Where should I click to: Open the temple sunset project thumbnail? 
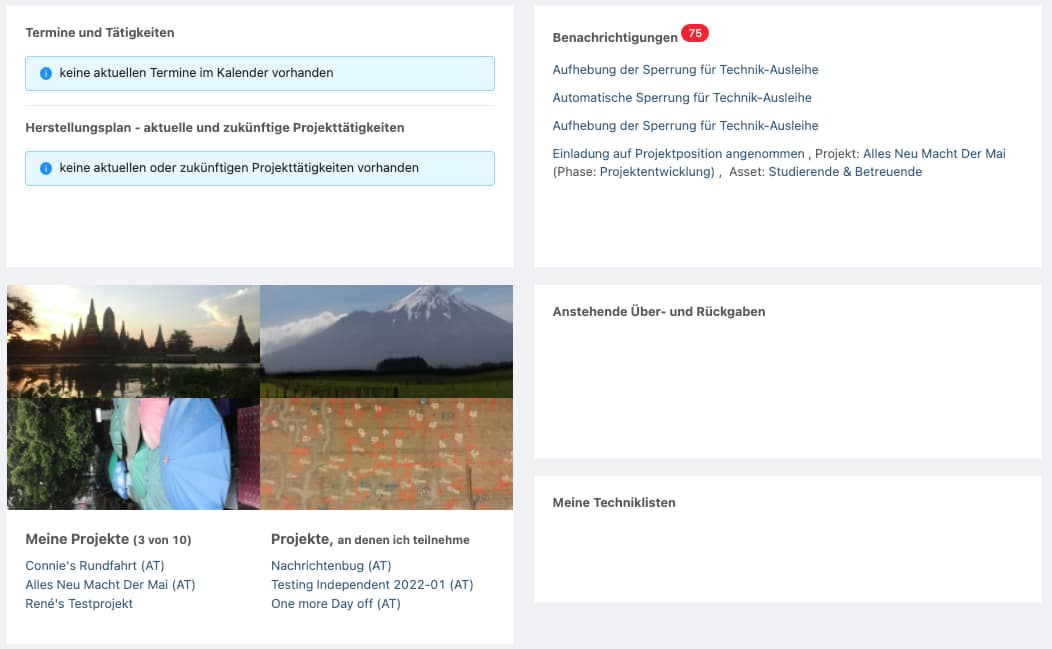(x=133, y=341)
